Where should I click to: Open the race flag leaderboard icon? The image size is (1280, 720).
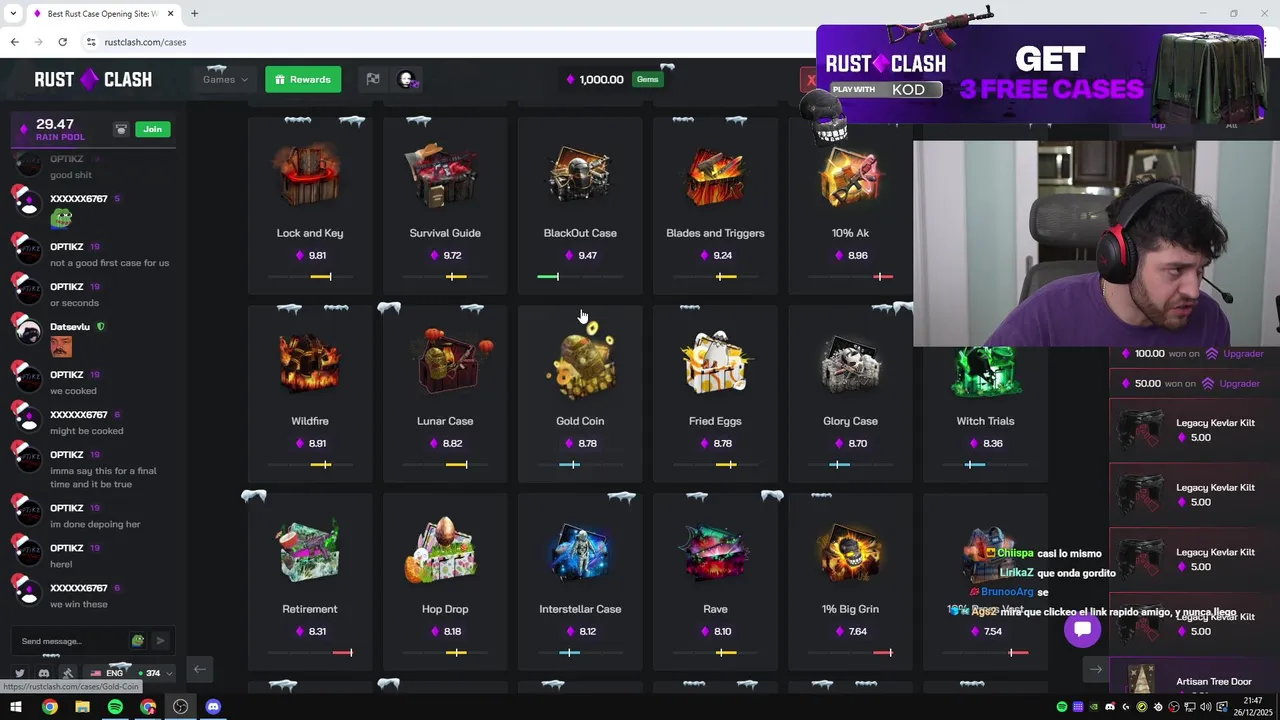pyautogui.click(x=373, y=79)
